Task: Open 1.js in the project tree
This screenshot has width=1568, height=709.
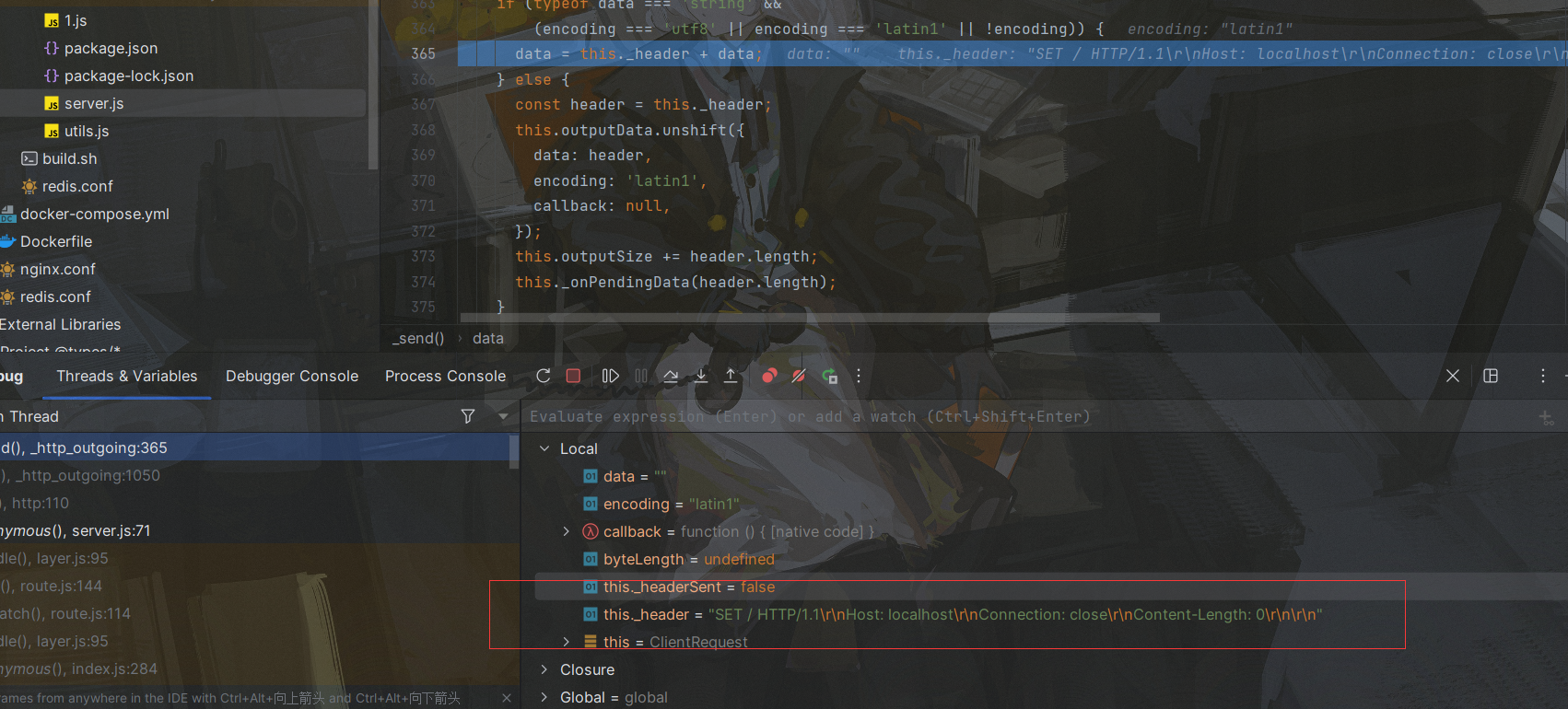Action: [76, 20]
